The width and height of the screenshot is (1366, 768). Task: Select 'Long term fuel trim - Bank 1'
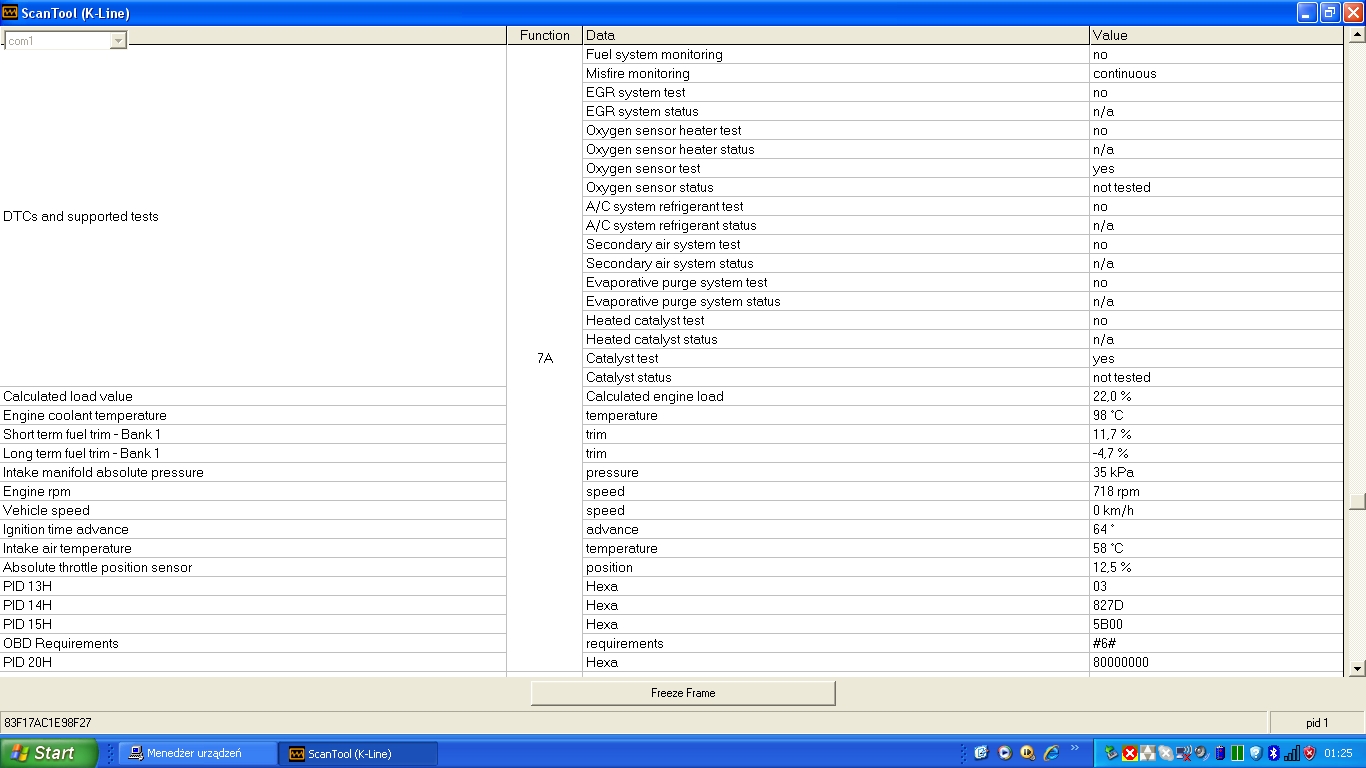coord(253,453)
